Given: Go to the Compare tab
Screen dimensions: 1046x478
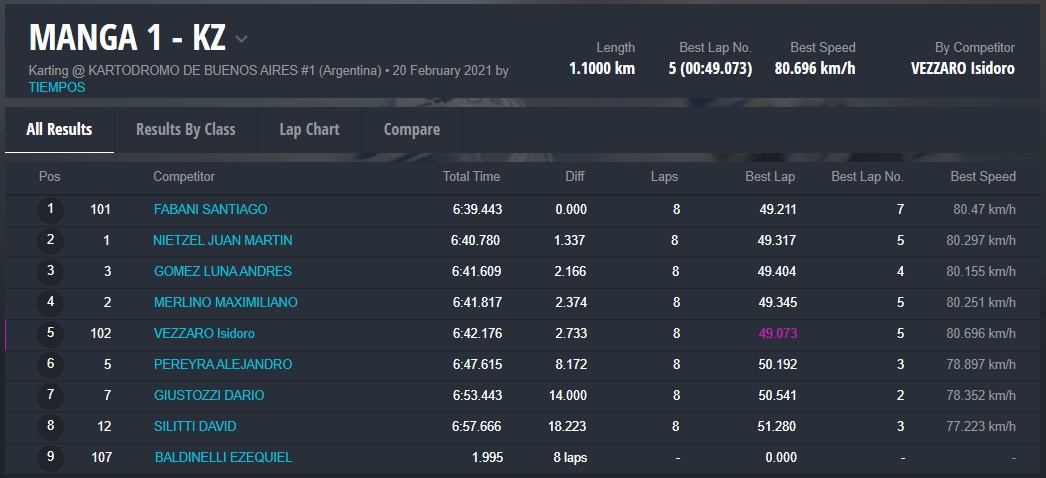Looking at the screenshot, I should pos(411,129).
